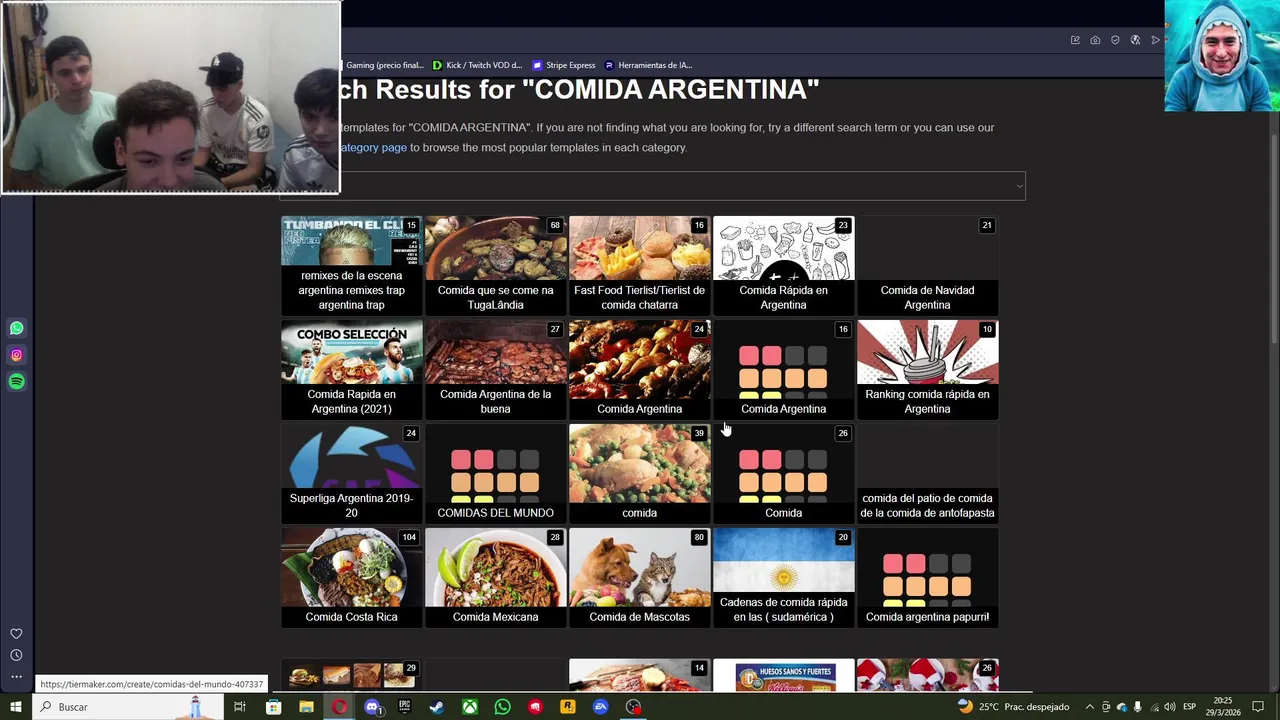The width and height of the screenshot is (1280, 720).
Task: Open Task View on the taskbar
Action: click(240, 707)
